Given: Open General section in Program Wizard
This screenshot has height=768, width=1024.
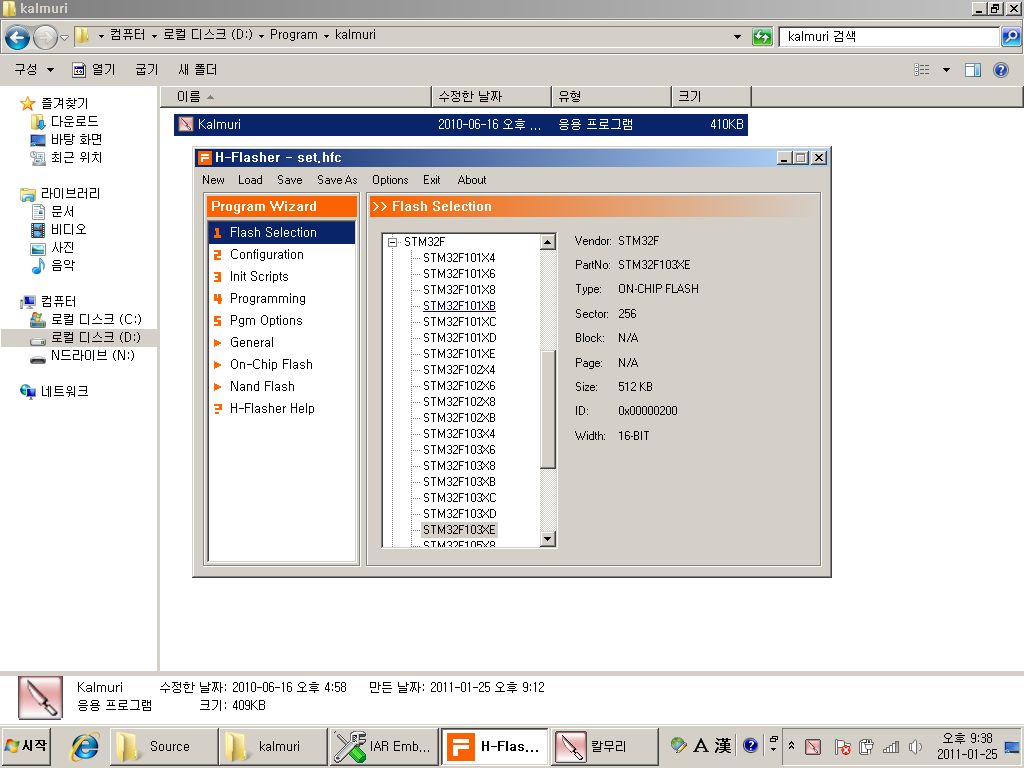Looking at the screenshot, I should pyautogui.click(x=251, y=342).
